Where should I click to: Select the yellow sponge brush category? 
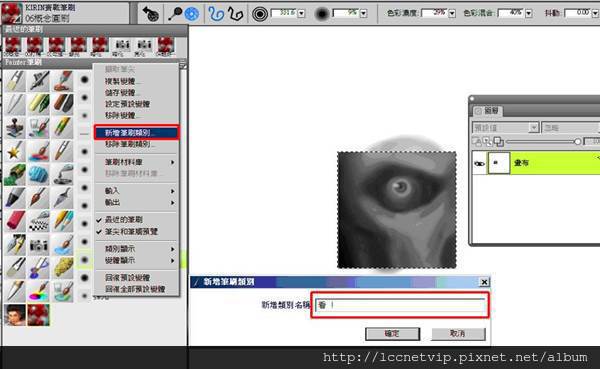[x=62, y=268]
